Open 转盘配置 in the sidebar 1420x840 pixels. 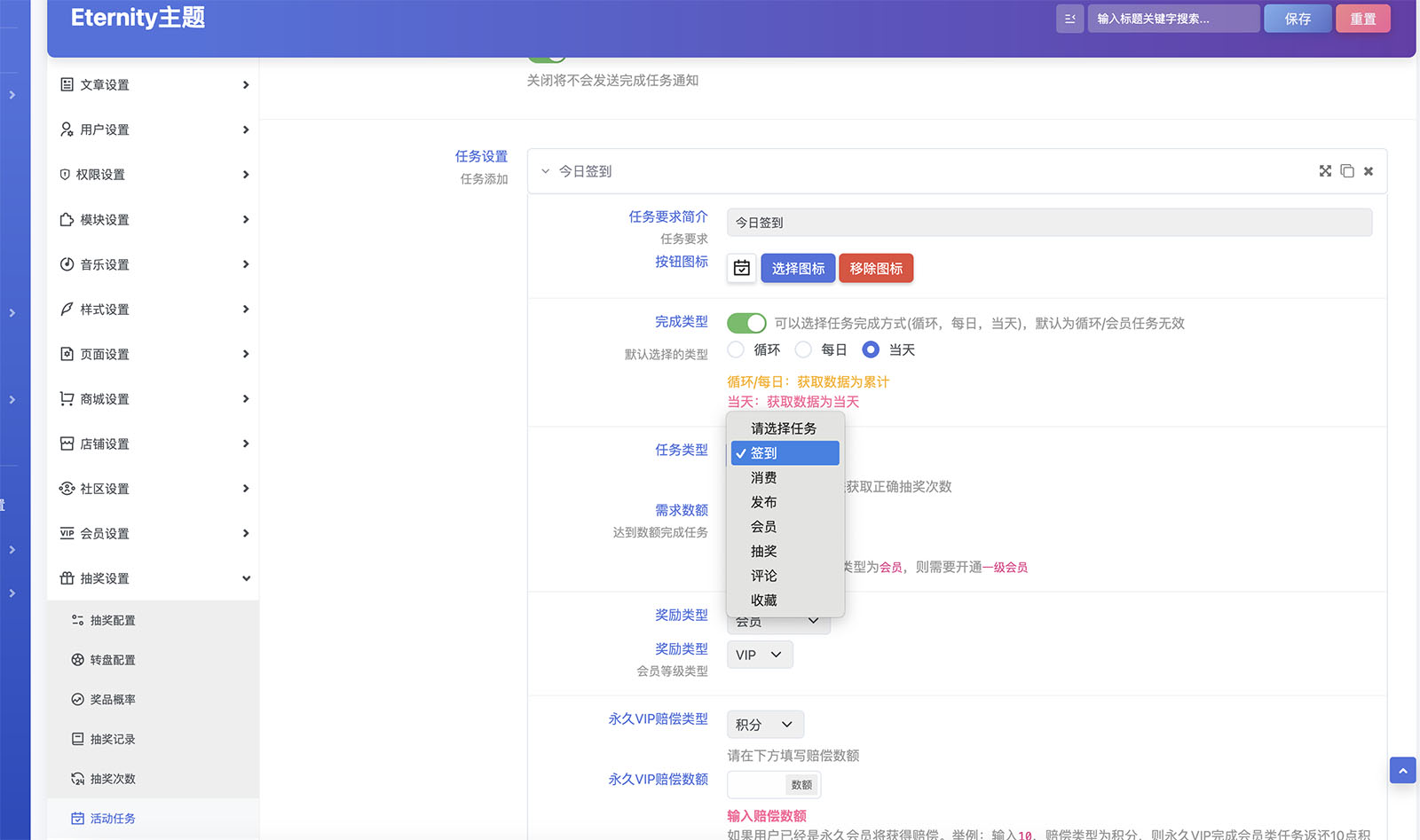(112, 660)
